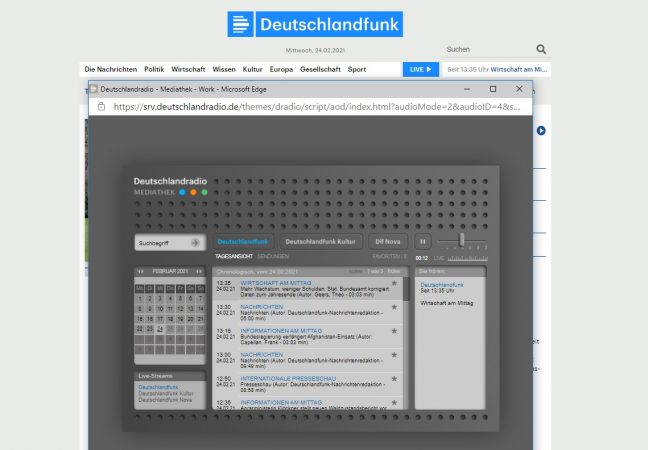
Task: Open the 13:30 NACHRICHTEN entry link
Action: click(x=262, y=307)
